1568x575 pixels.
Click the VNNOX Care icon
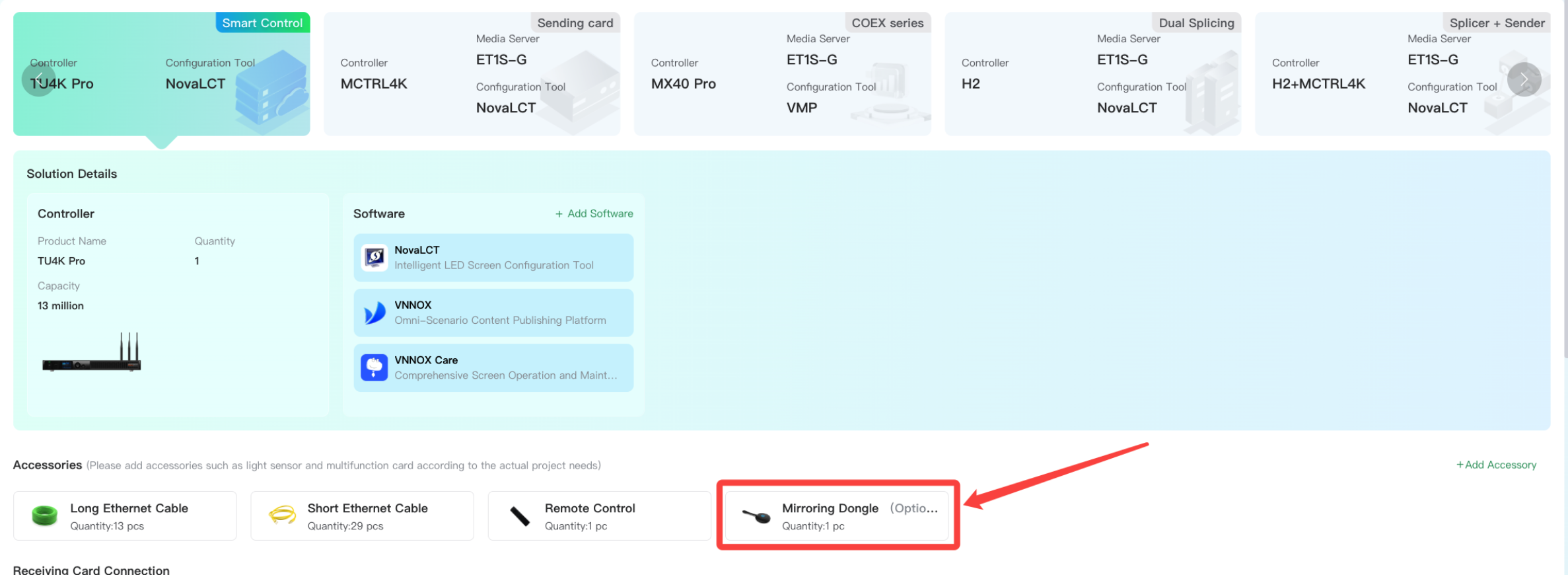(374, 367)
